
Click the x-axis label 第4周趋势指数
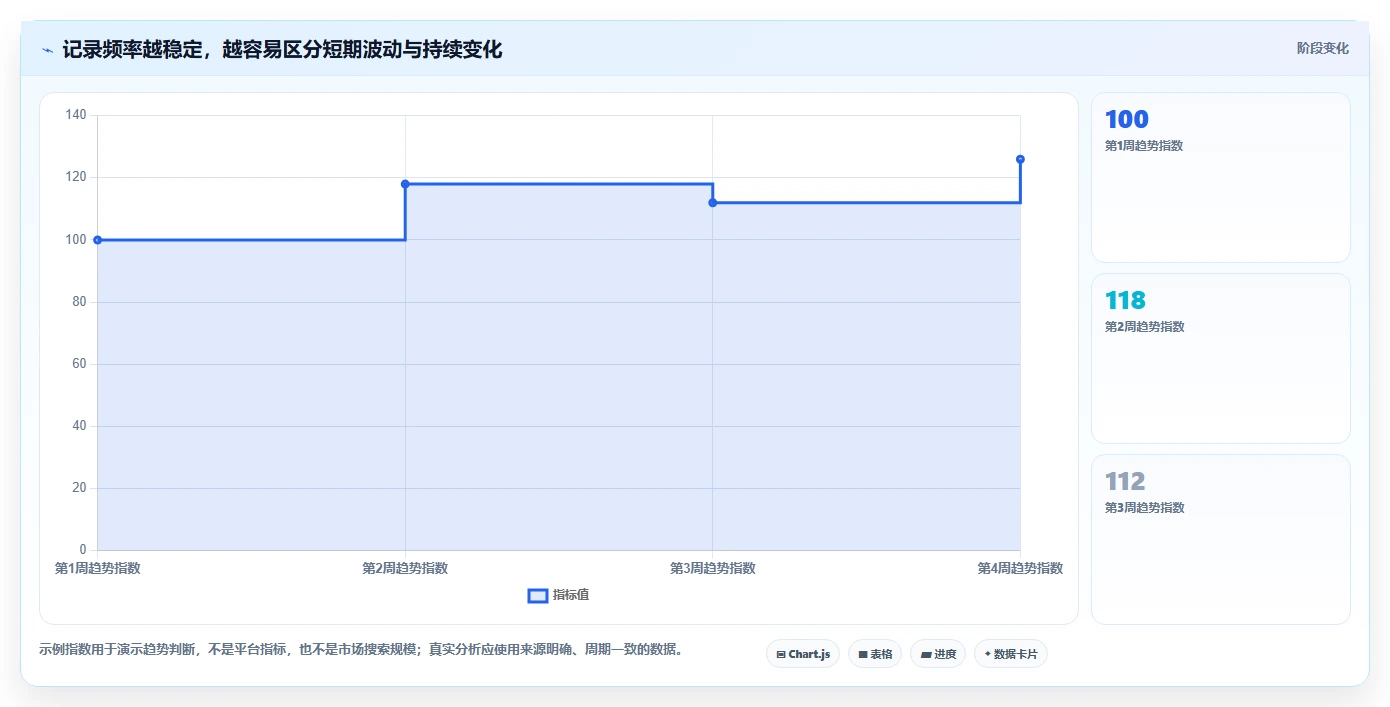click(x=1020, y=568)
